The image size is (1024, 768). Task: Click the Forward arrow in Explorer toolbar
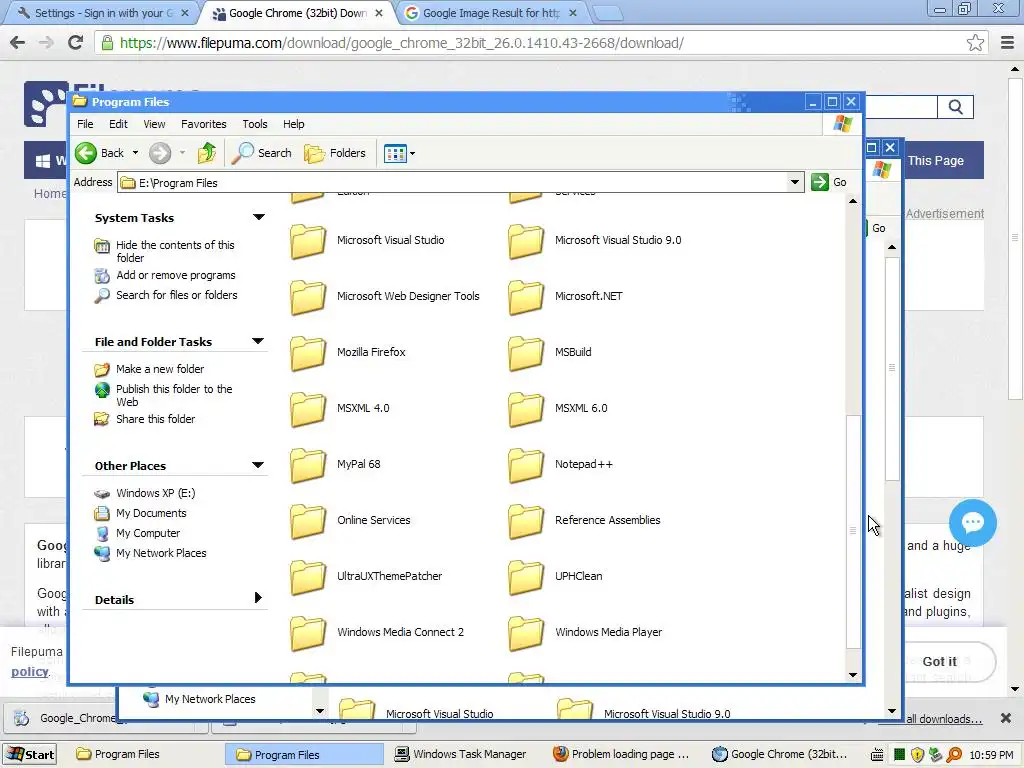click(x=160, y=153)
